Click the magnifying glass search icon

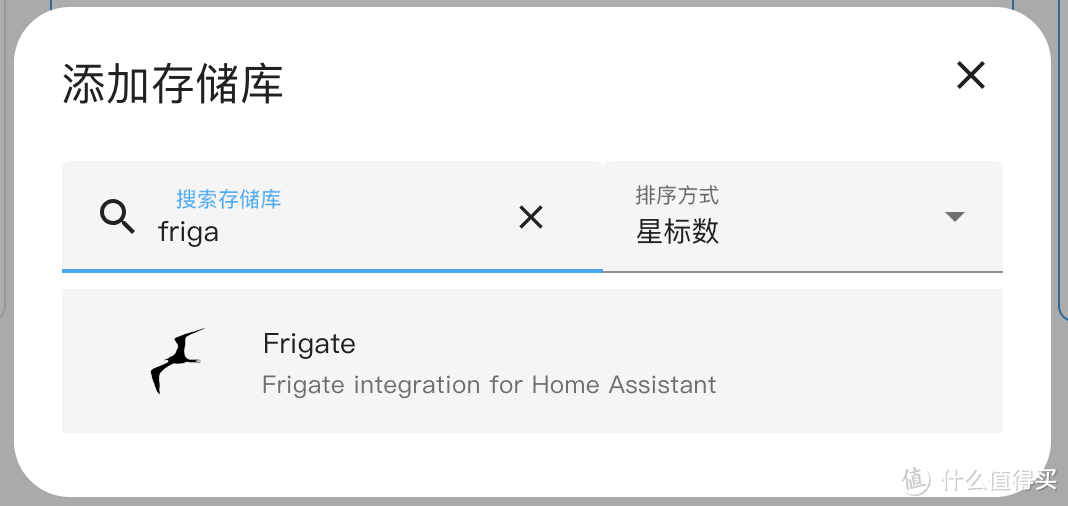coord(117,216)
